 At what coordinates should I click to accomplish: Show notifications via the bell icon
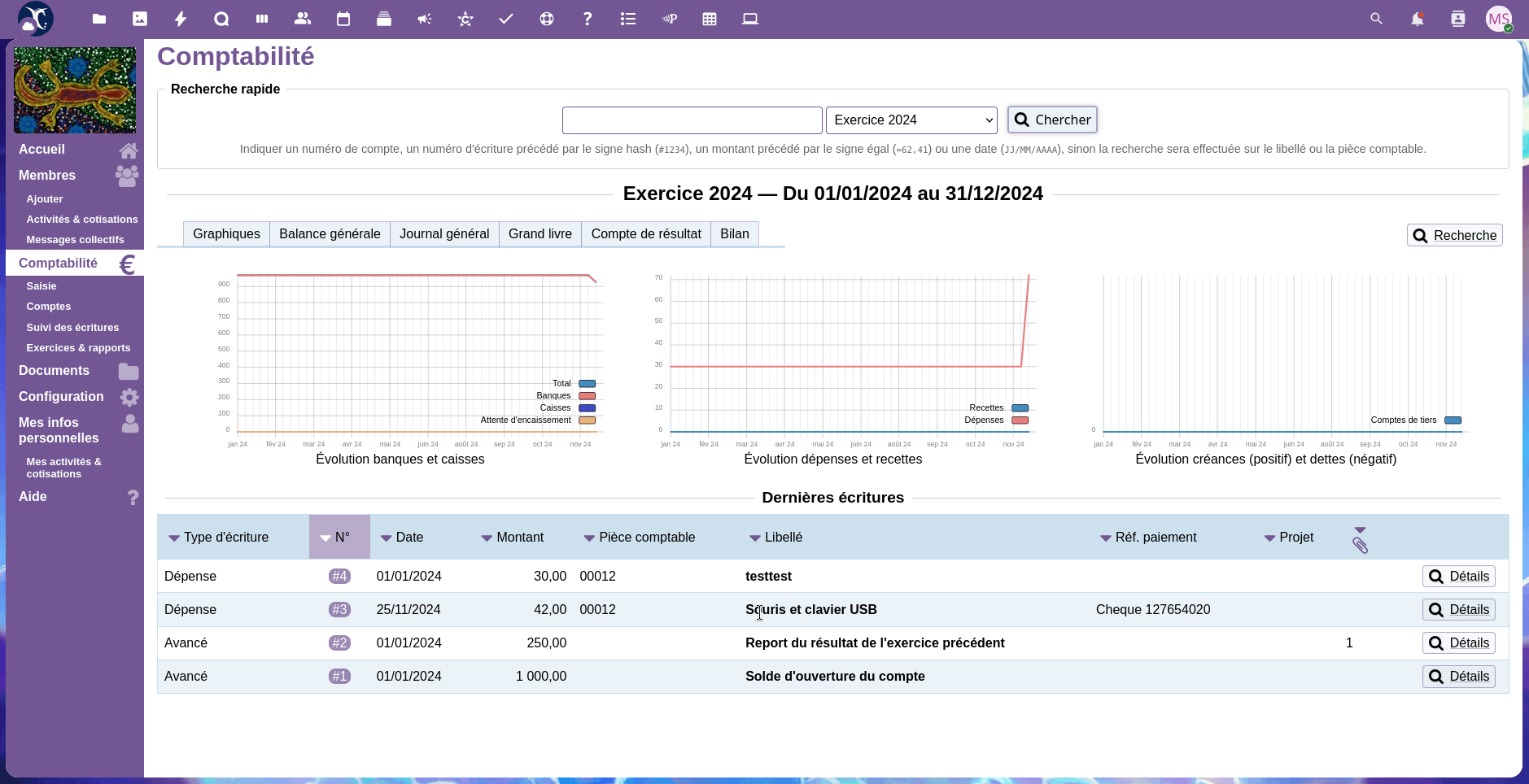(1417, 19)
